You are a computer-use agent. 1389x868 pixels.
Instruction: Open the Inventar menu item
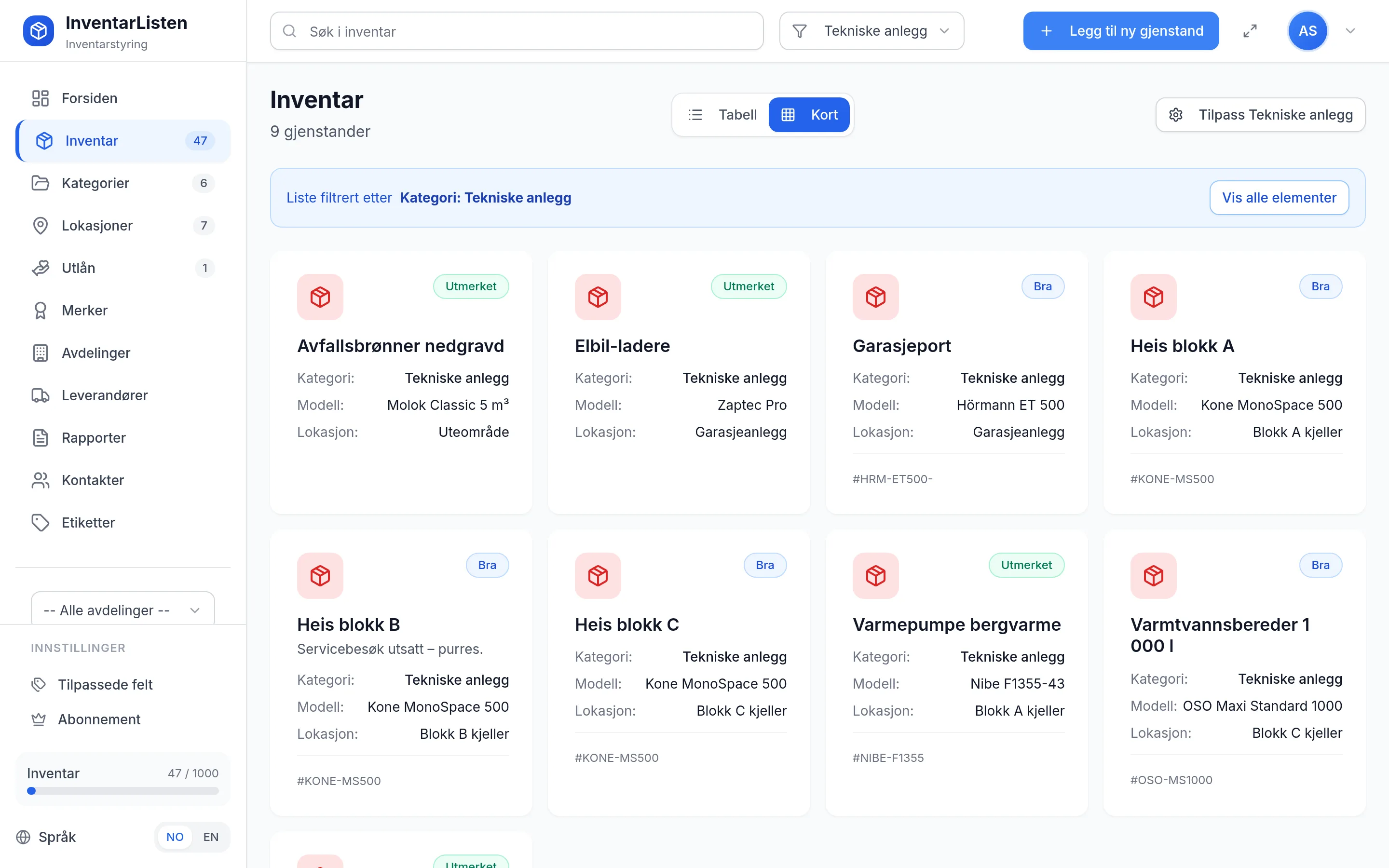click(123, 141)
